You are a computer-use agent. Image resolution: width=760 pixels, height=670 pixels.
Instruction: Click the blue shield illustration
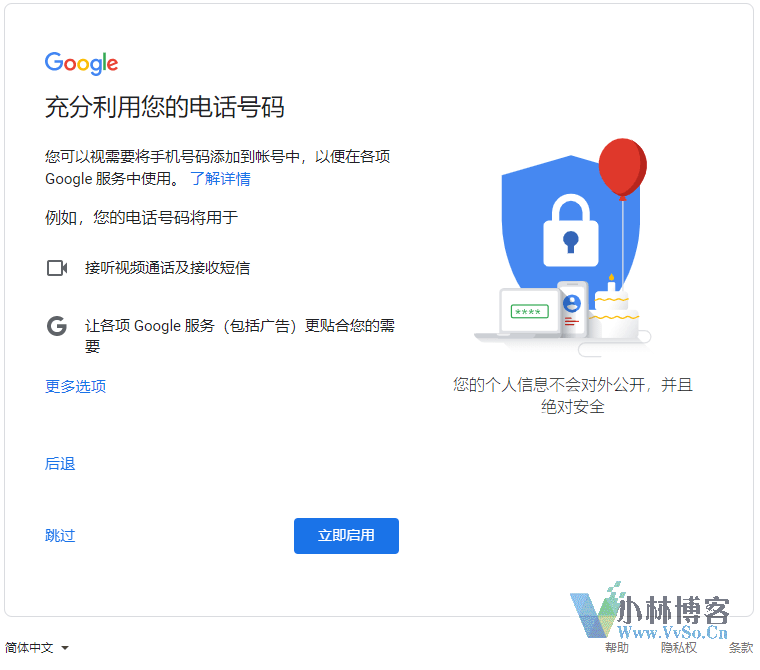[x=570, y=223]
